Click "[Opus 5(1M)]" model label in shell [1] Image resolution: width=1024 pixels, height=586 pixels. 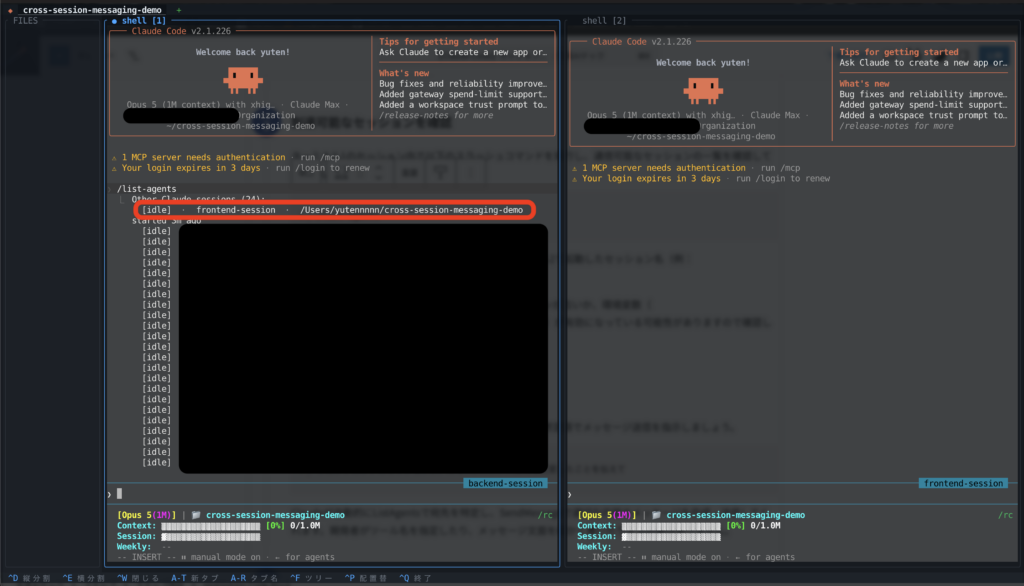coord(147,515)
